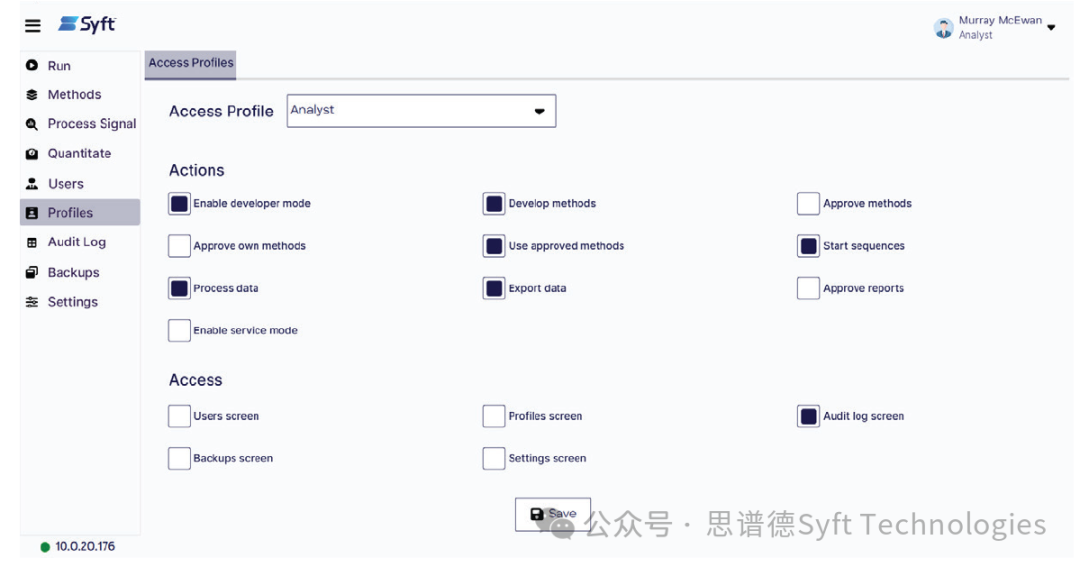Click the user avatar picture
1080x567 pixels.
pos(943,28)
